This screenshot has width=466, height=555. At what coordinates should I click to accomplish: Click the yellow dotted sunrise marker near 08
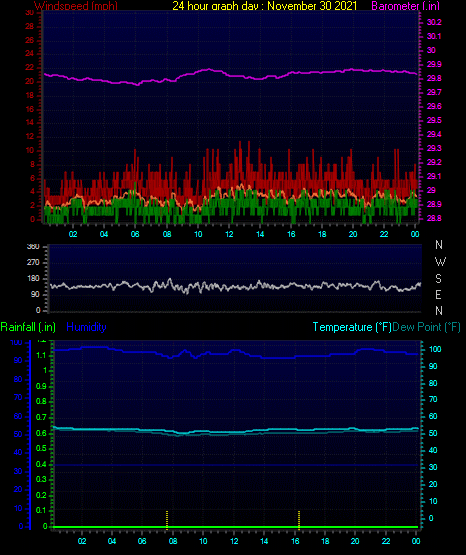click(167, 520)
